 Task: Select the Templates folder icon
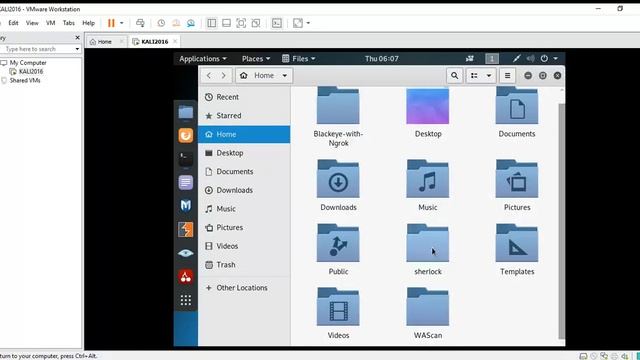[x=517, y=243]
